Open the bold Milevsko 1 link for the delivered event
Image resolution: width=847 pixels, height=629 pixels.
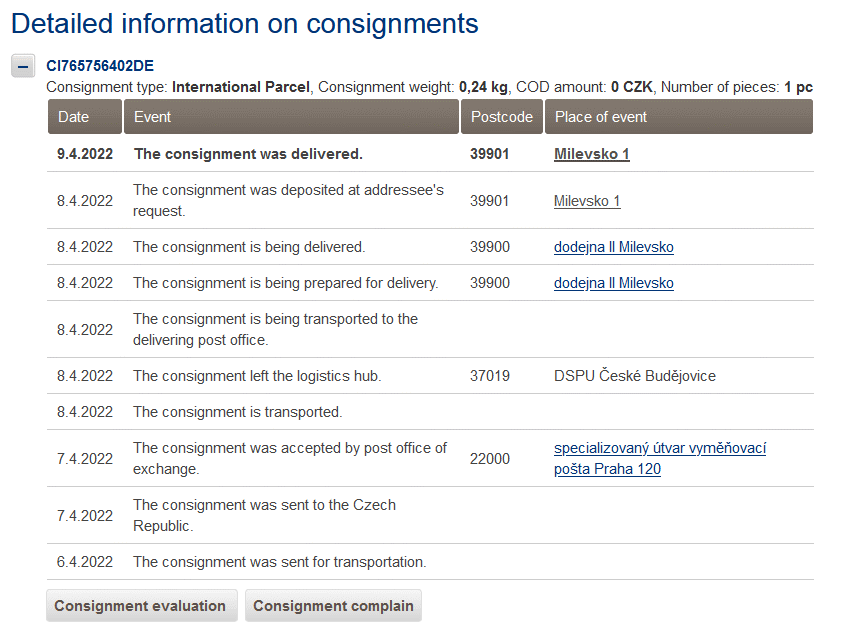point(591,154)
